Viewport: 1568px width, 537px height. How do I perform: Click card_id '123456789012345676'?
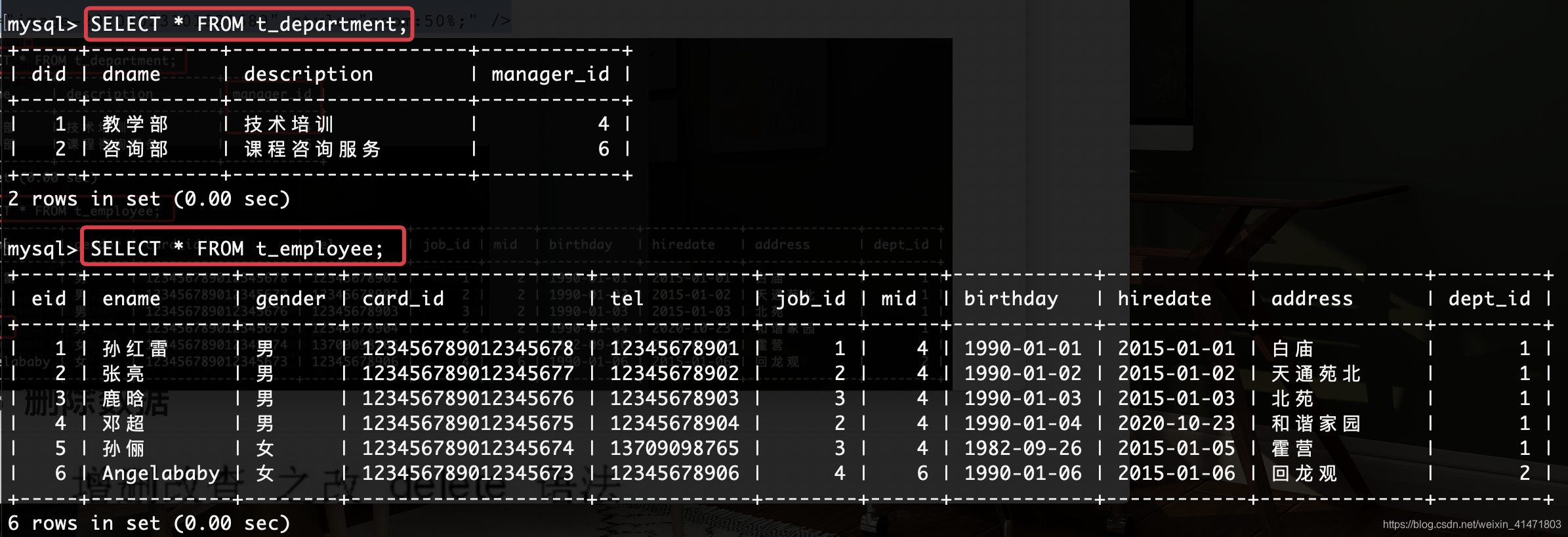[x=468, y=398]
